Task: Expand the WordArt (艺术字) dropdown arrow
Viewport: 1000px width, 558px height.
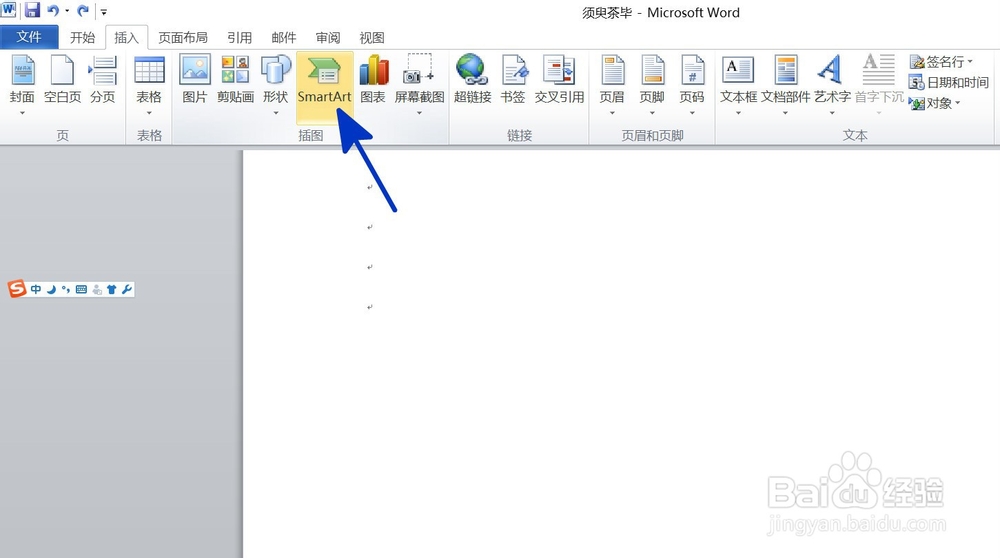Action: point(832,114)
